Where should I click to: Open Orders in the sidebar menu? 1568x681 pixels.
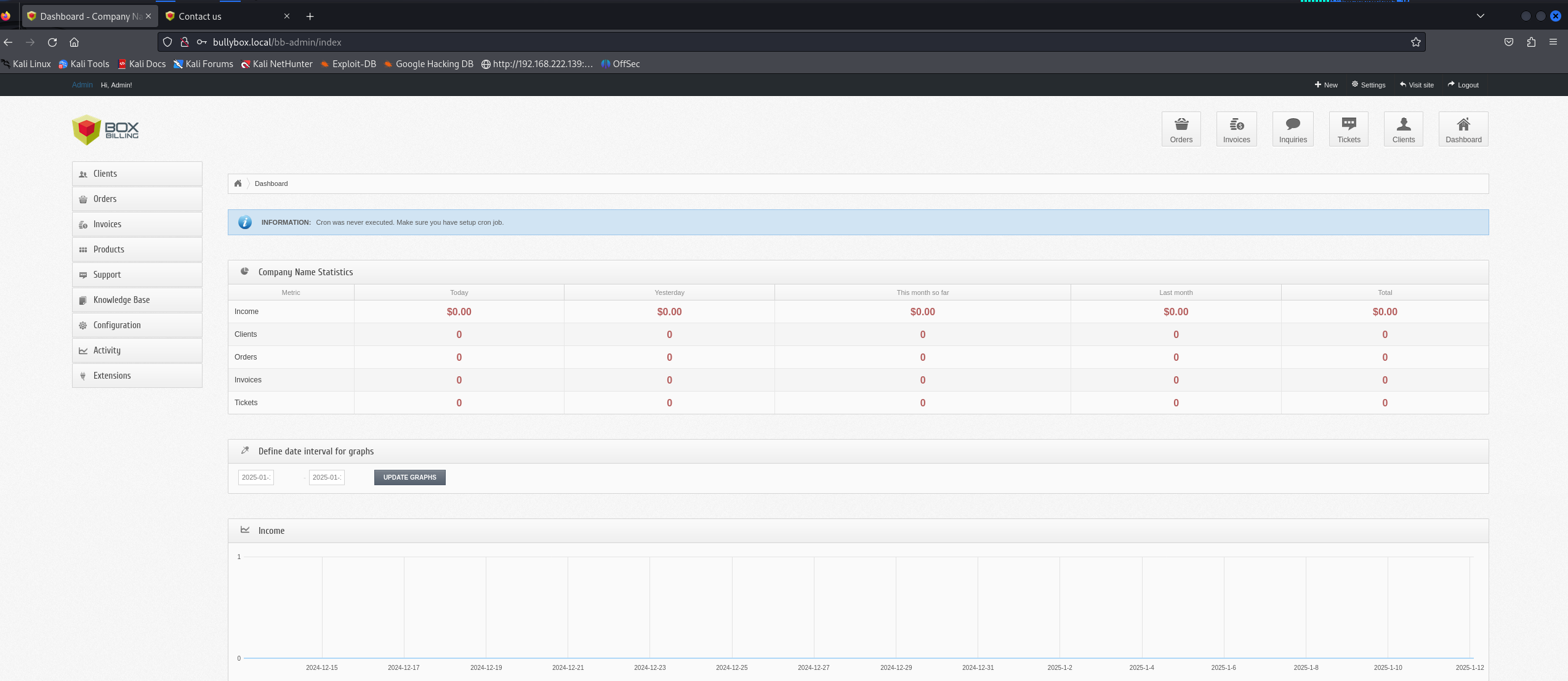click(137, 199)
